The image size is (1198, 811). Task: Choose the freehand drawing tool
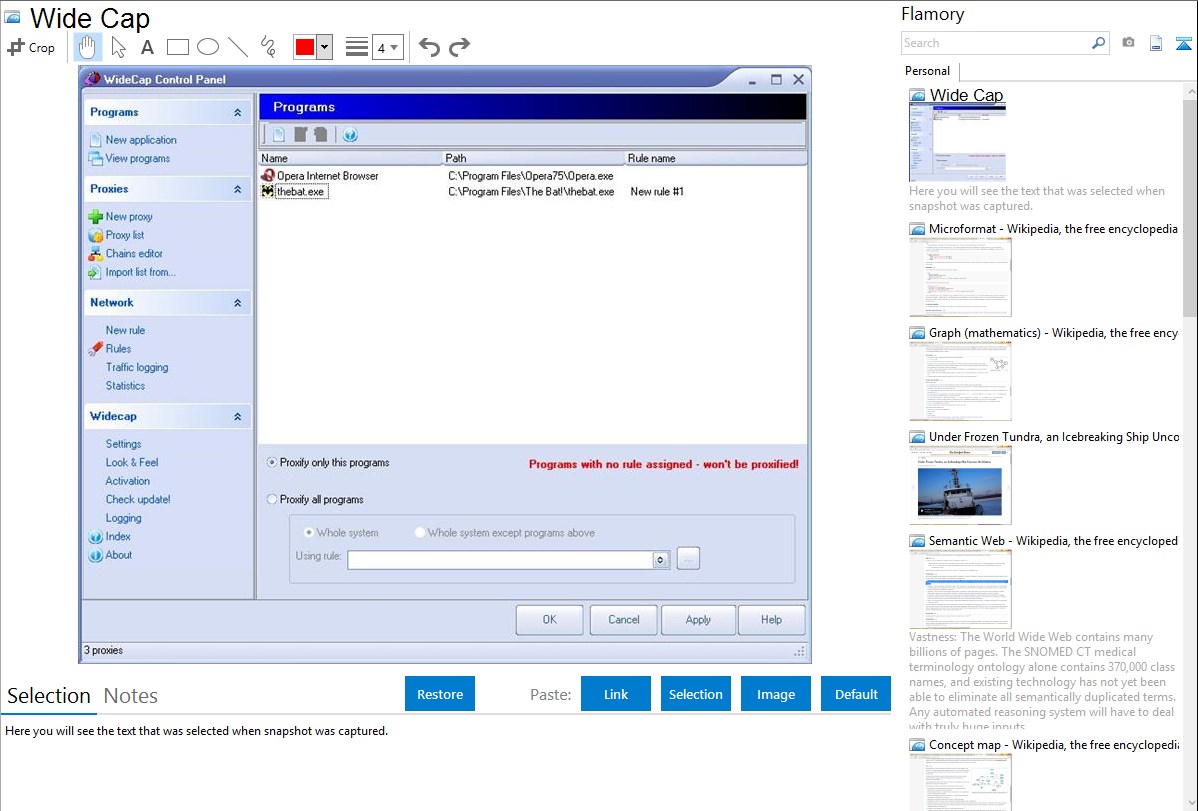(268, 47)
